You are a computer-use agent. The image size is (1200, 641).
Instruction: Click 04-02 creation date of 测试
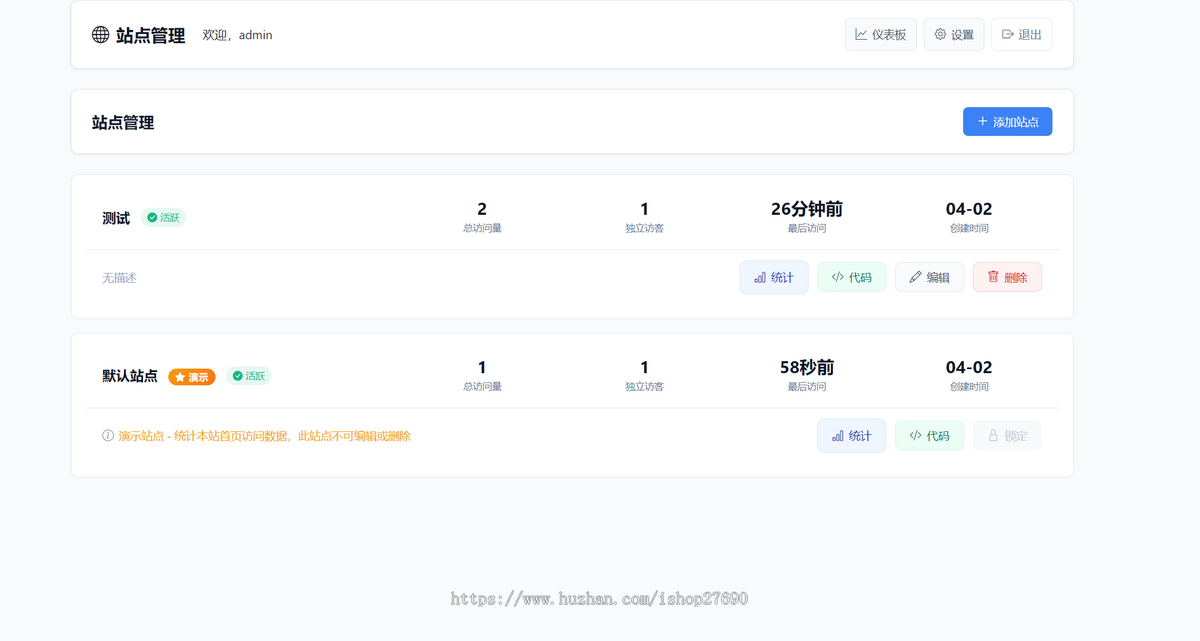(x=969, y=209)
